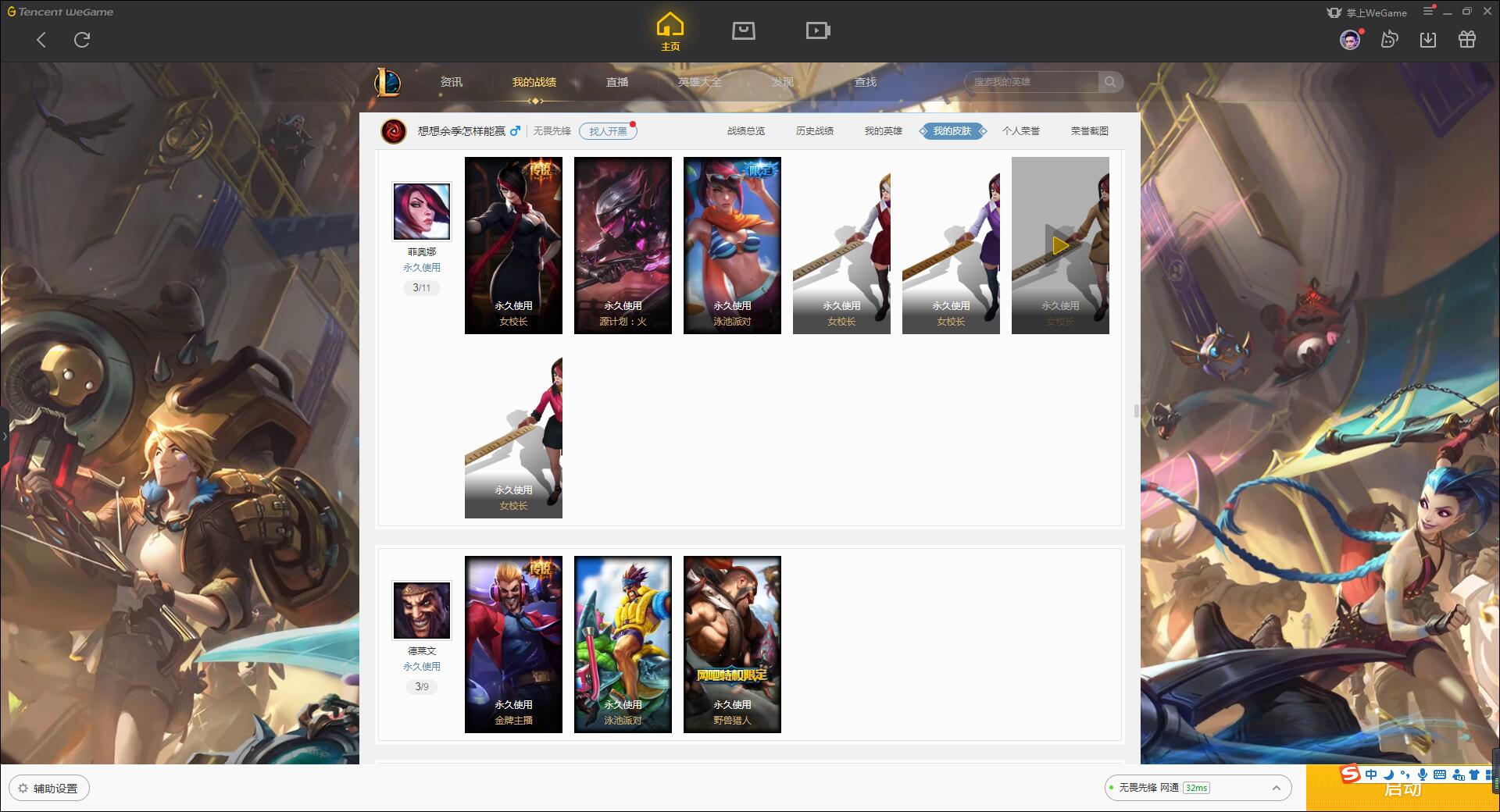
Task: Open 菲奥娜 泳池派对 skin card
Action: pos(732,245)
